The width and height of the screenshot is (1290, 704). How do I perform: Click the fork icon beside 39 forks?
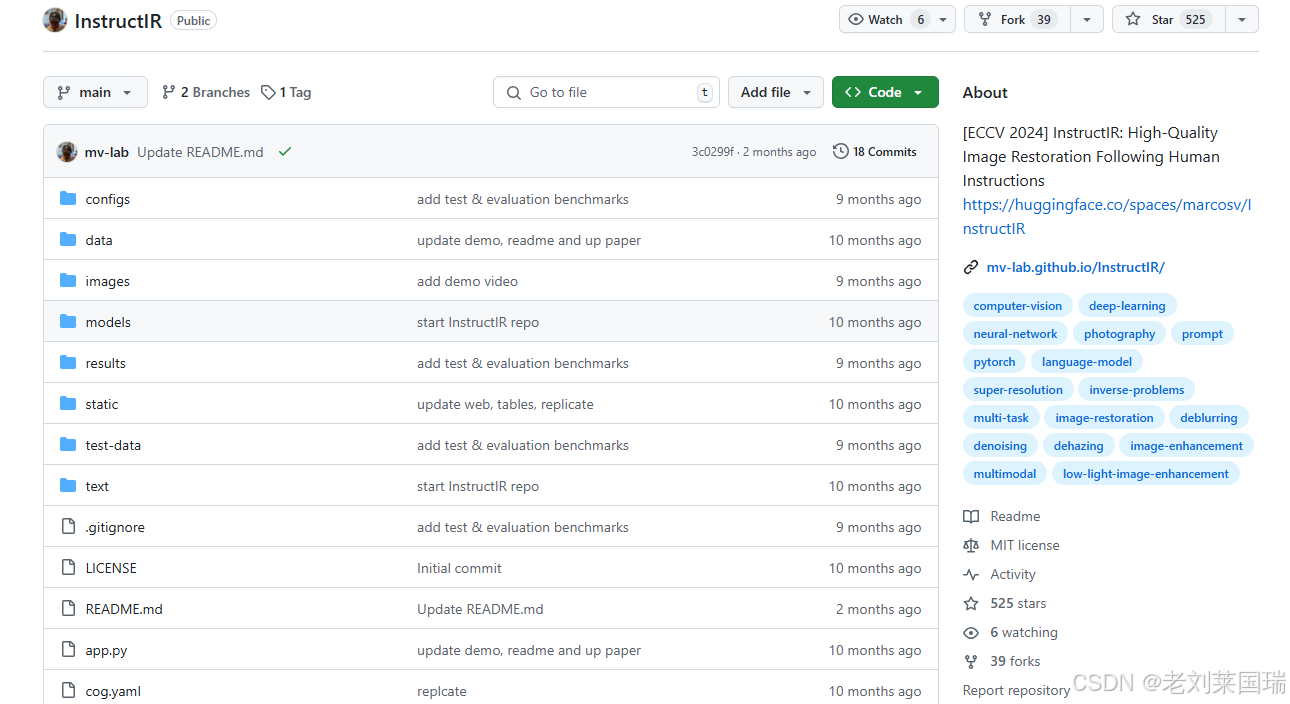pos(971,662)
